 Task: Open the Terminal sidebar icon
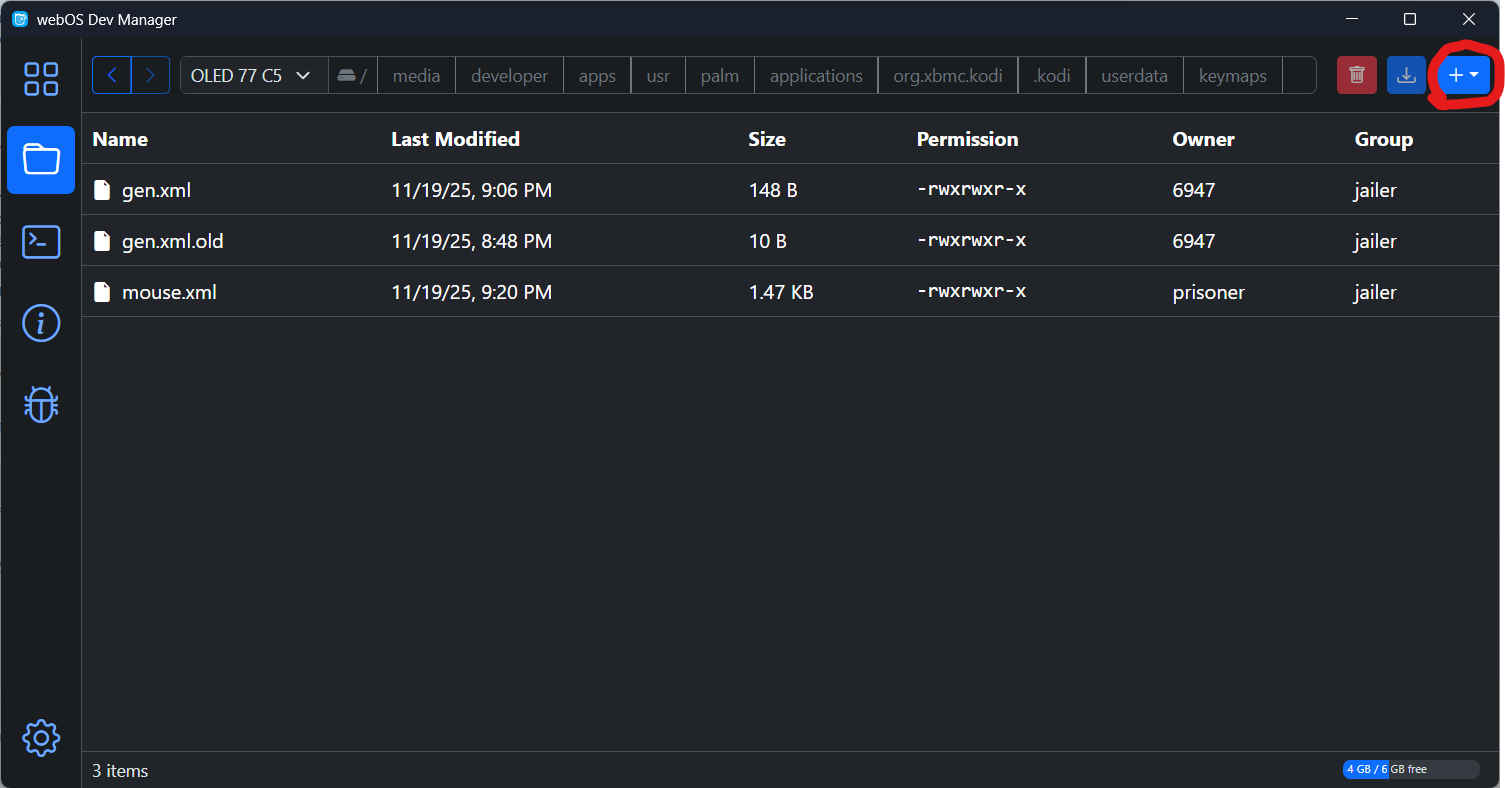(41, 242)
